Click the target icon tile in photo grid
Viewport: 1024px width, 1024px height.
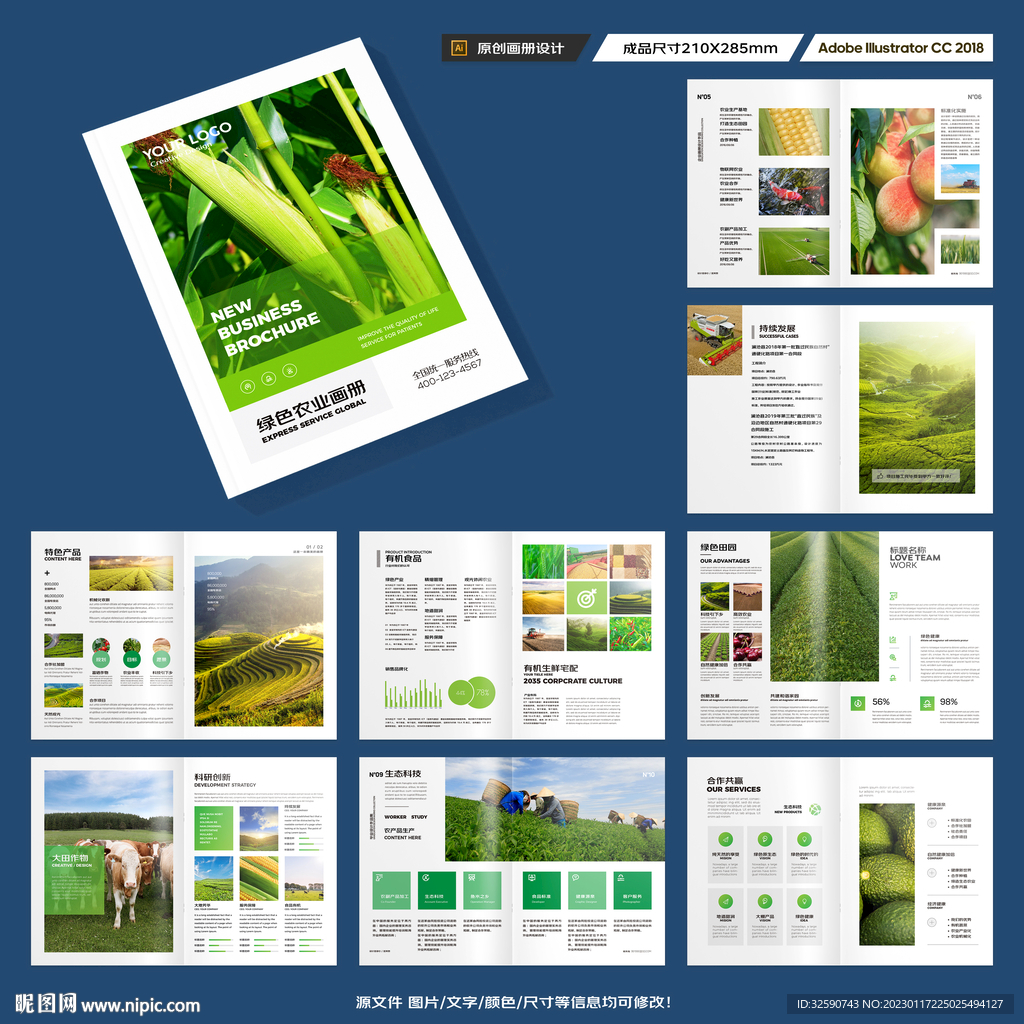[586, 597]
